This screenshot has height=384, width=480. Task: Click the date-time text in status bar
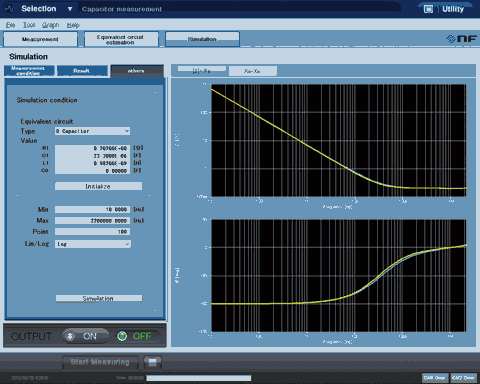(30, 378)
